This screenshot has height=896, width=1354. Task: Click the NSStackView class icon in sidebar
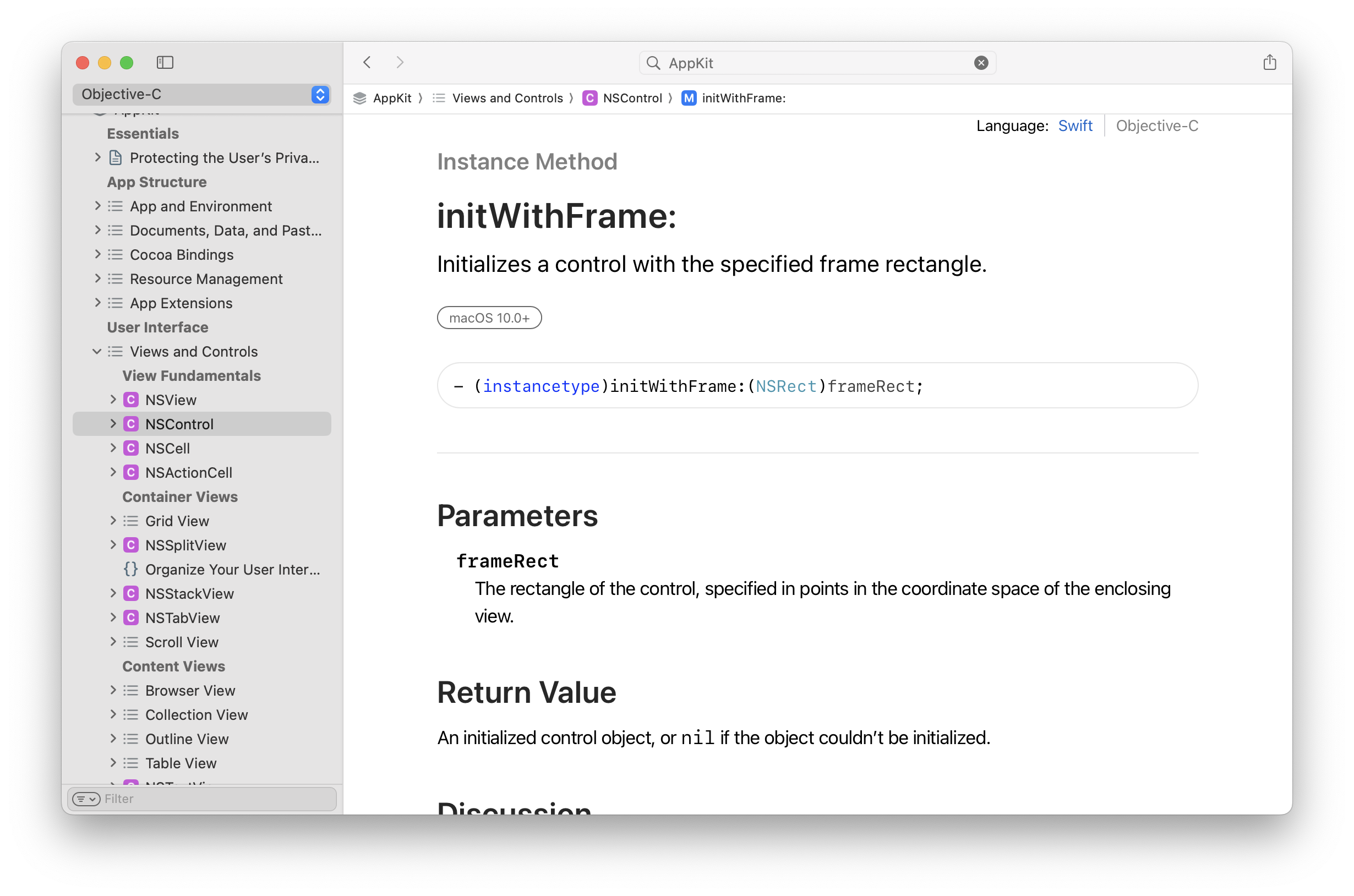coord(131,593)
